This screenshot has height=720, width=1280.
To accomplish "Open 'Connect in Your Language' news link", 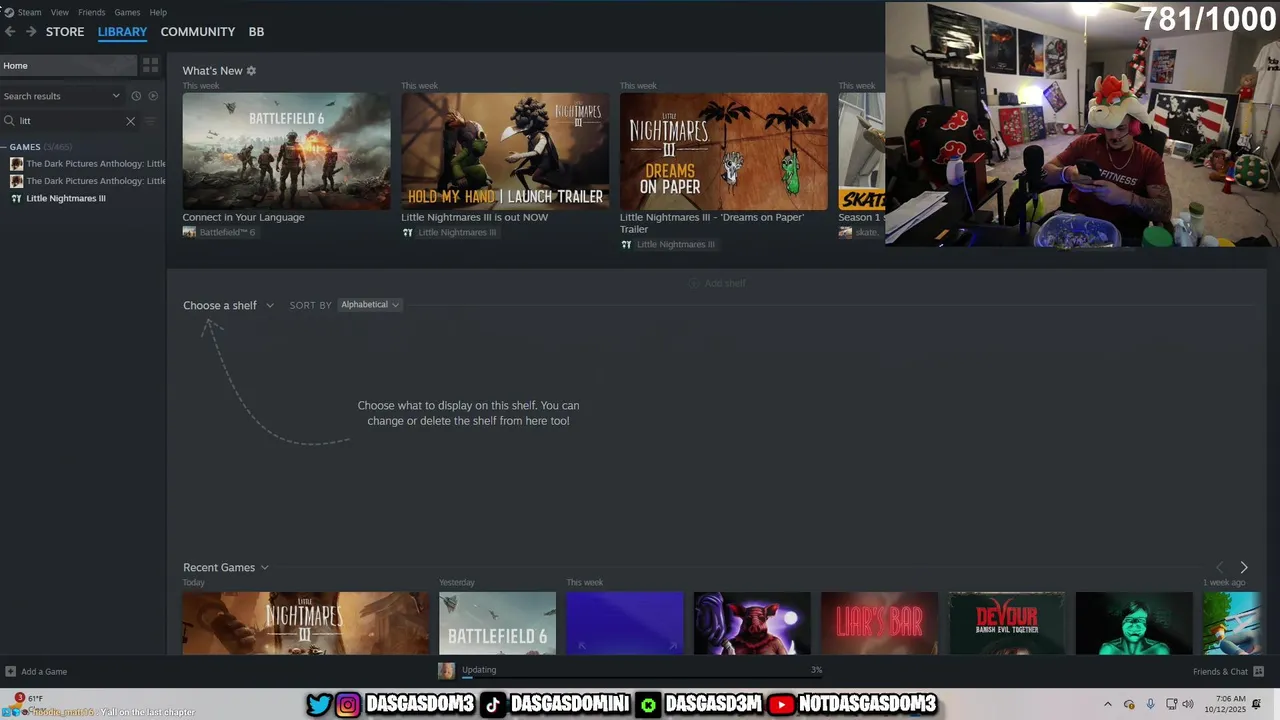I will 243,217.
